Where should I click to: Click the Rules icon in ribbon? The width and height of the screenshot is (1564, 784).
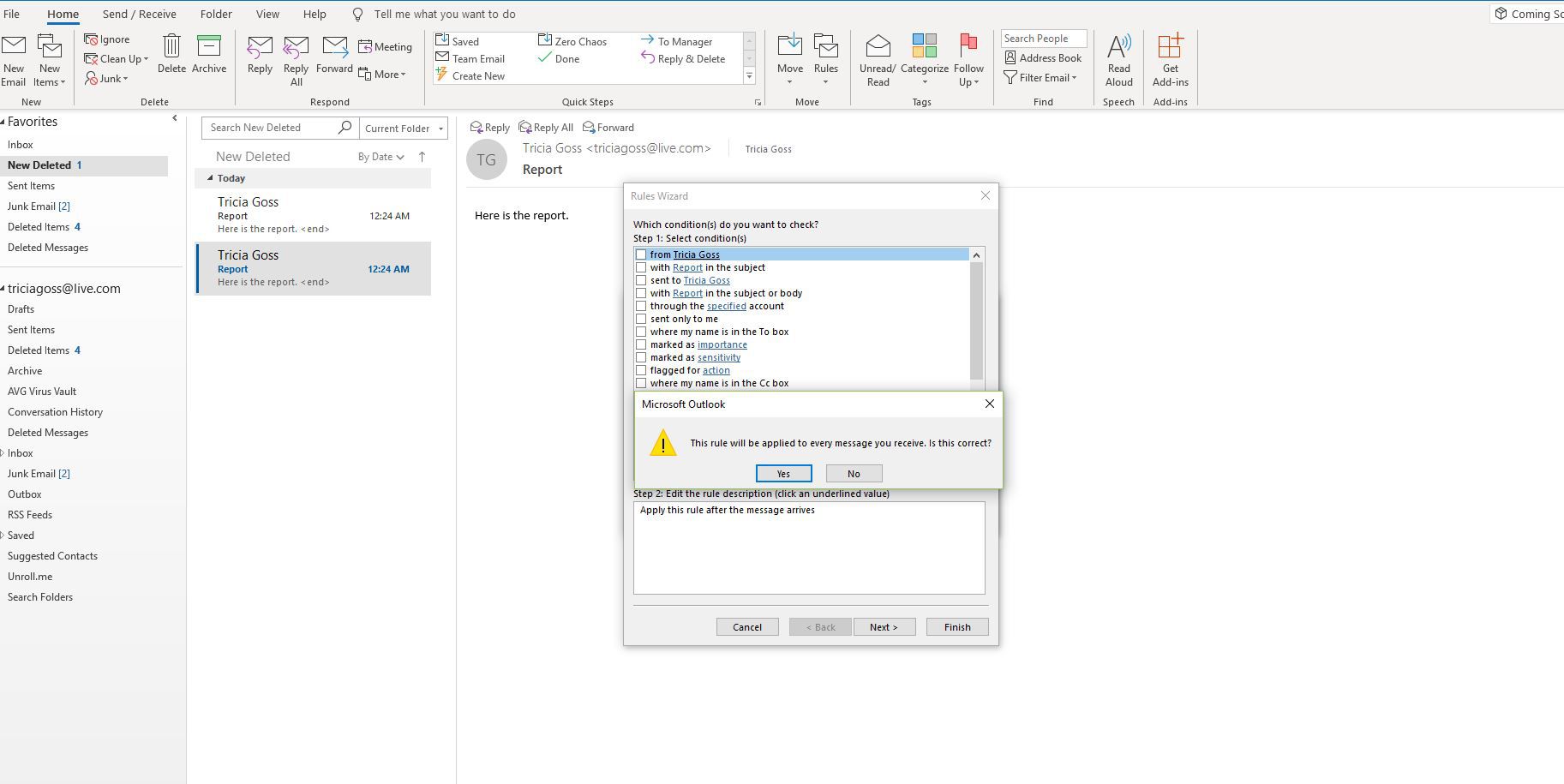point(826,45)
